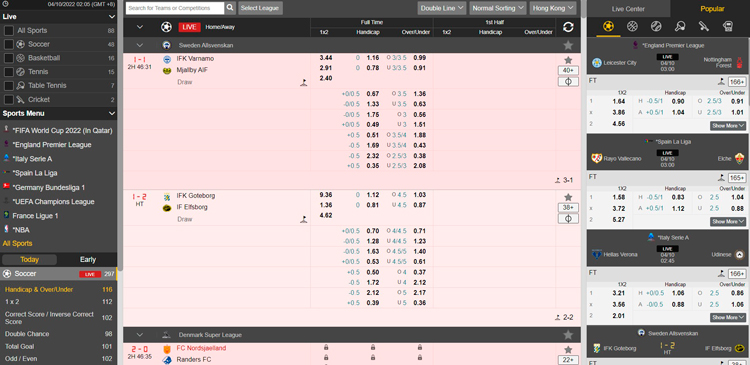Click the soccer ball icon in table header
Screen dimensions: 750x365
[166, 27]
